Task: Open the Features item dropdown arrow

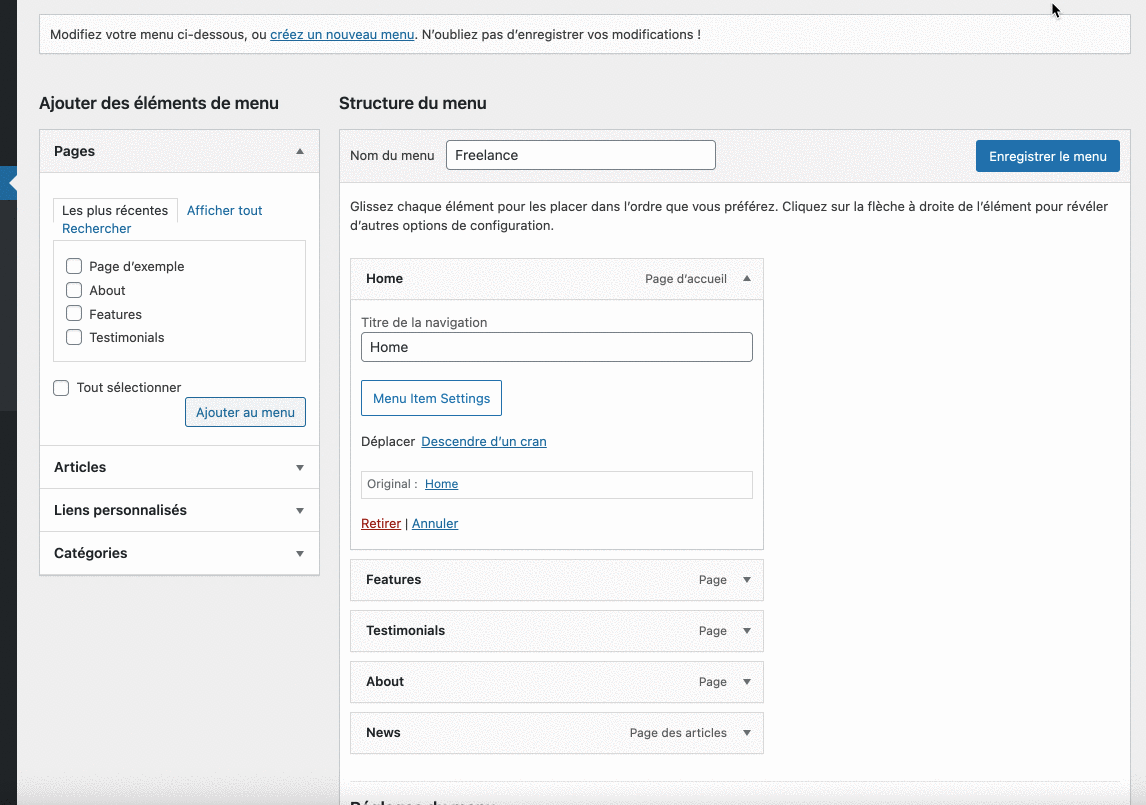Action: (746, 580)
